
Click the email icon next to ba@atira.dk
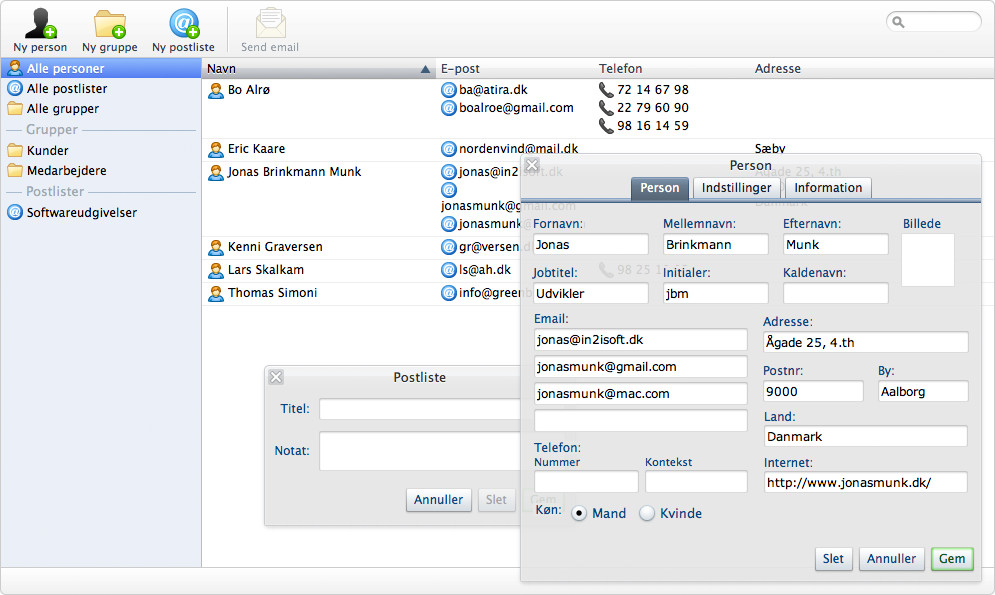[x=449, y=90]
